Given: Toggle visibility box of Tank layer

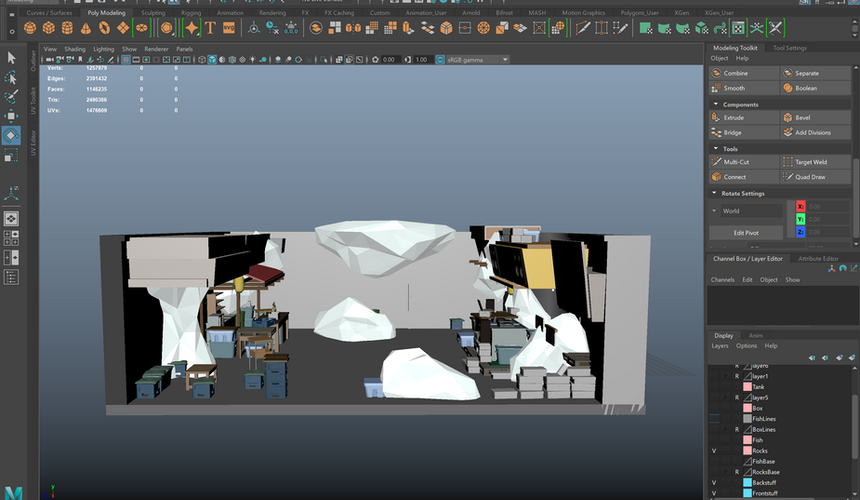Looking at the screenshot, I should pyautogui.click(x=714, y=387).
